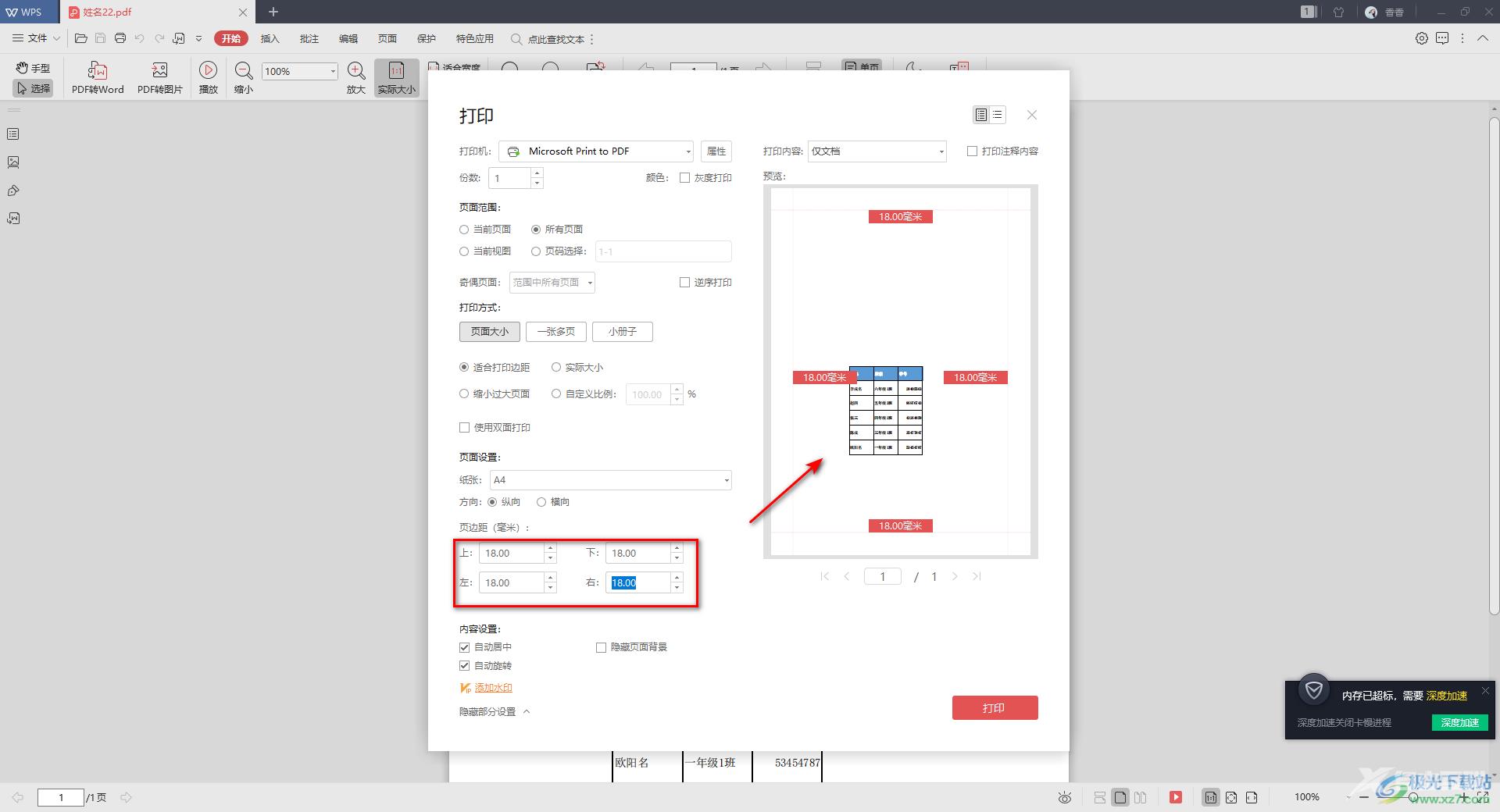Image resolution: width=1500 pixels, height=812 pixels.
Task: Open paper size A4 dropdown
Action: click(x=611, y=480)
